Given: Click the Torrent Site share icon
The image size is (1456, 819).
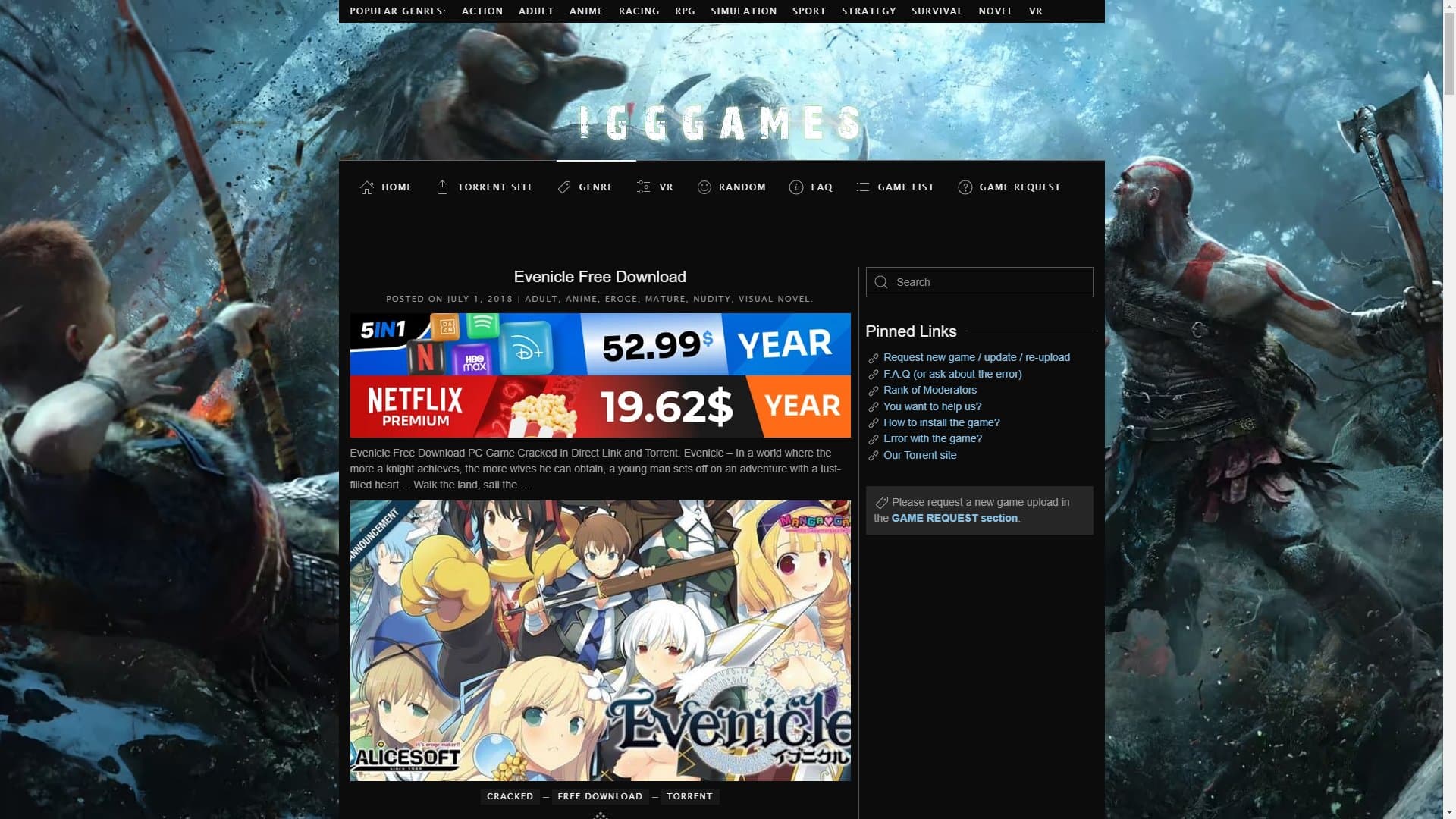Looking at the screenshot, I should pos(443,187).
